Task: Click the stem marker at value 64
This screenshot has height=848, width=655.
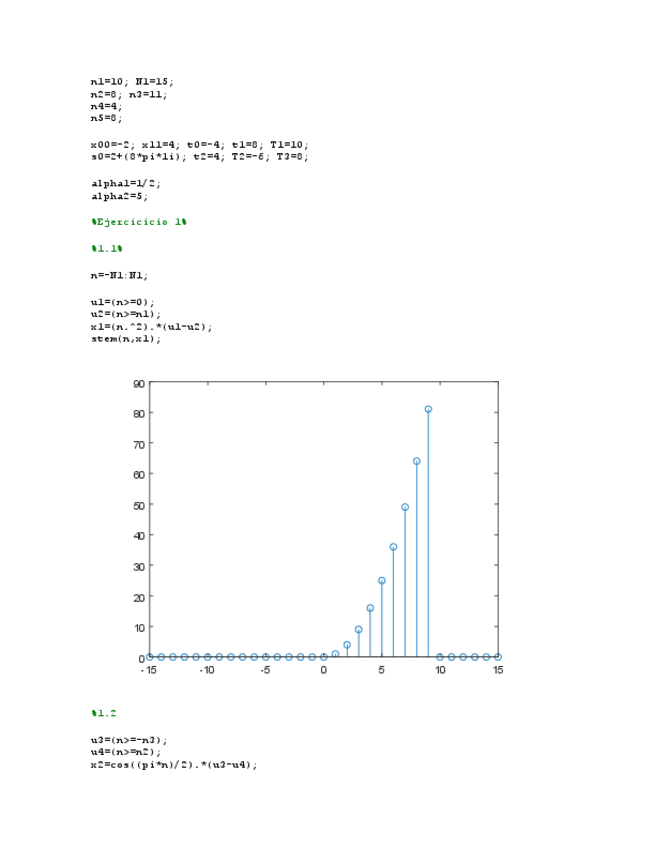Action: [416, 461]
